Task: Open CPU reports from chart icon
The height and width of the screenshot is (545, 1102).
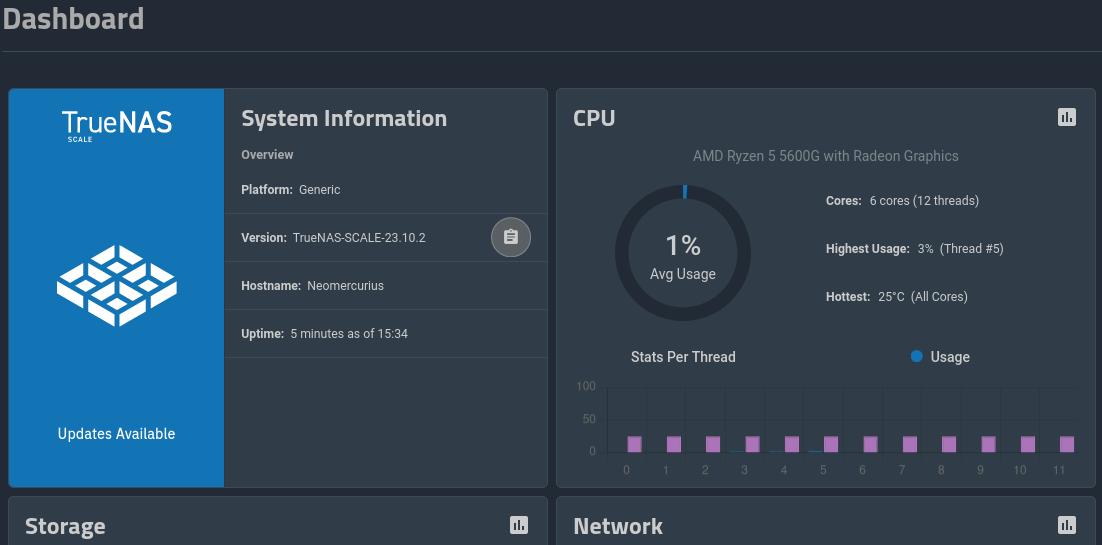Action: (1067, 117)
